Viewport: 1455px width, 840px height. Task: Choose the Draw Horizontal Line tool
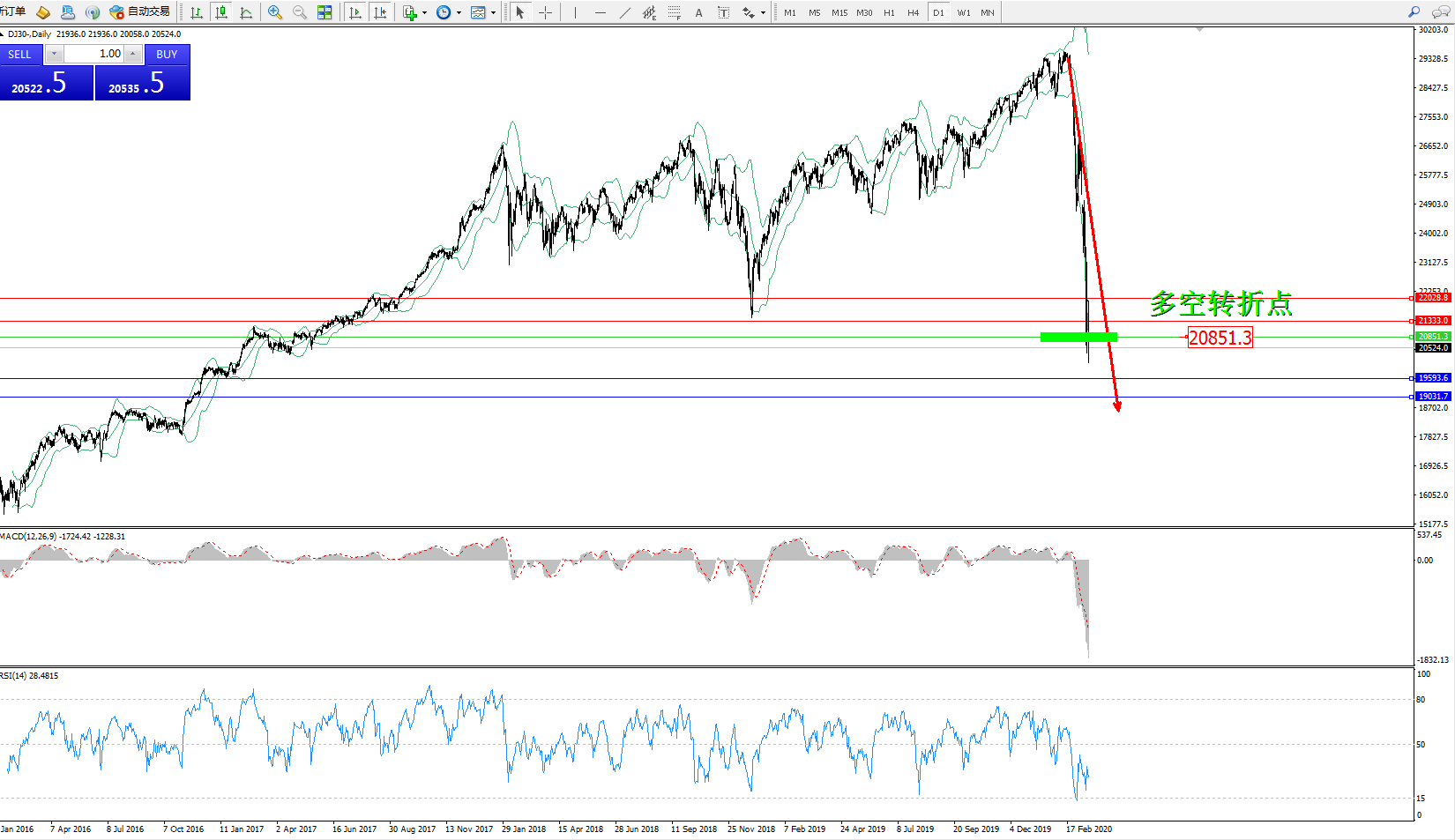click(600, 12)
